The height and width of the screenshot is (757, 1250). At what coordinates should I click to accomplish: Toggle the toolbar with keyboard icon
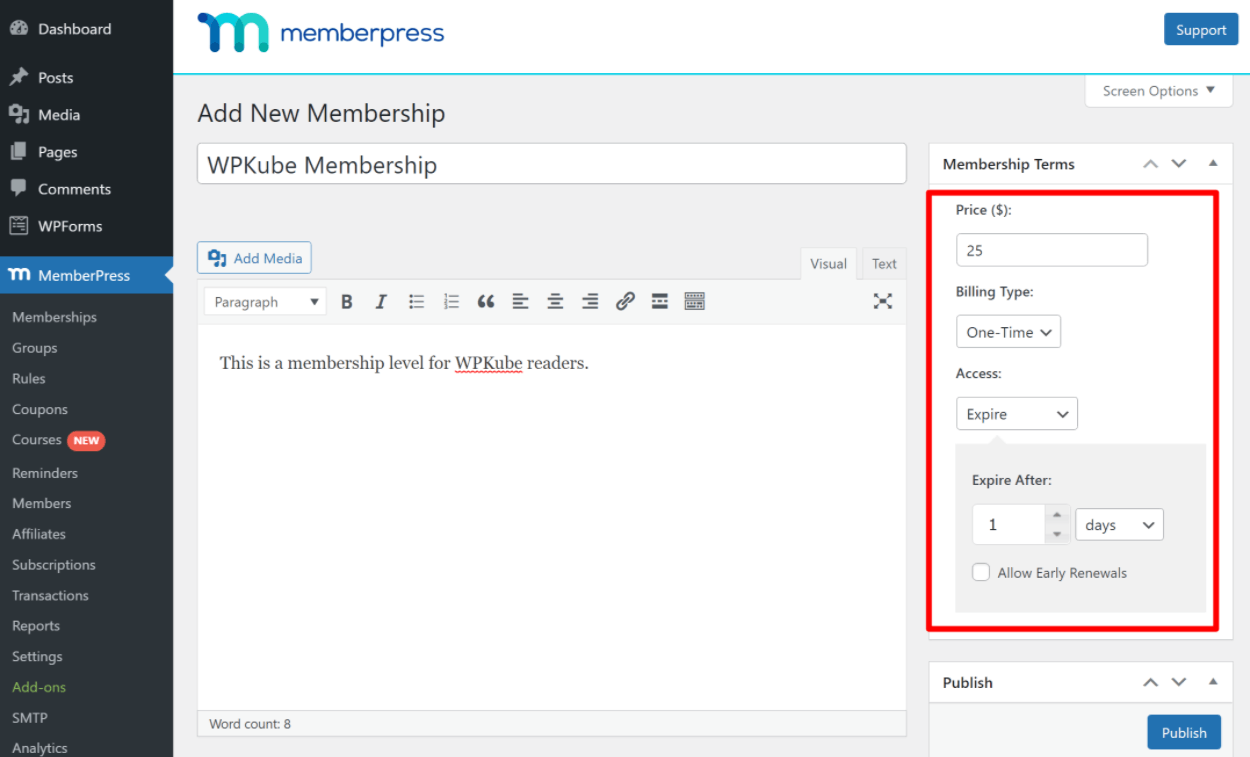tap(695, 301)
